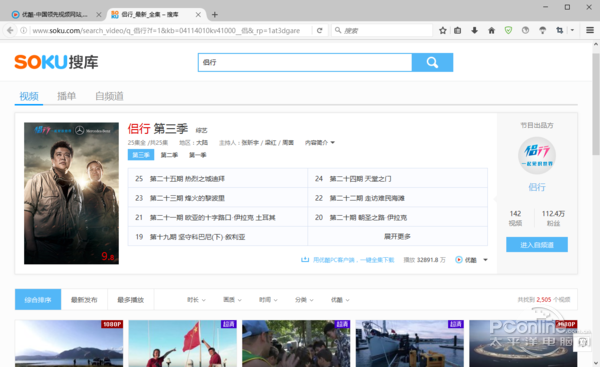This screenshot has width=600, height=367.
Task: Click the crop screenshot toolbar icon
Action: click(x=559, y=30)
